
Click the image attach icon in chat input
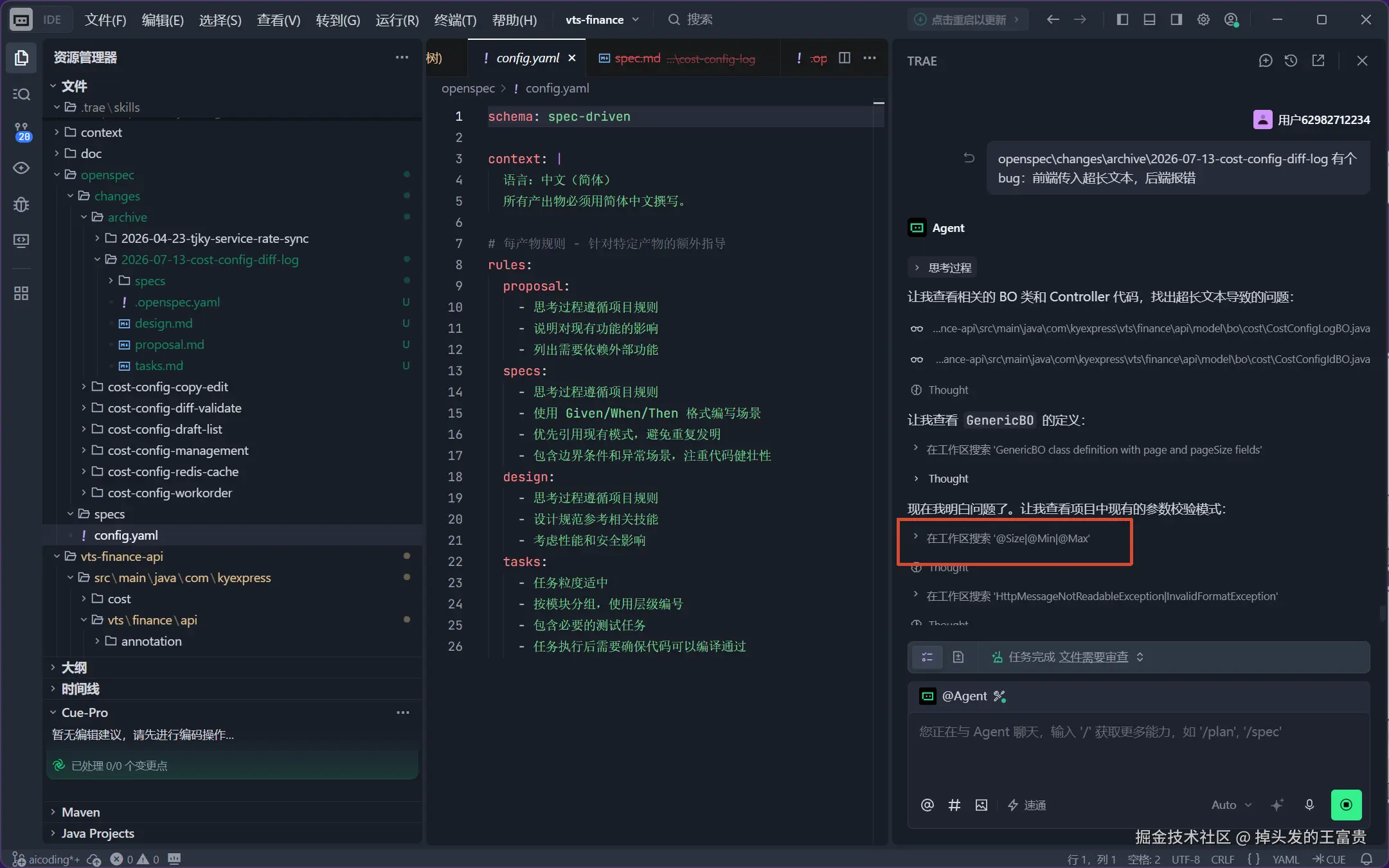pyautogui.click(x=981, y=805)
